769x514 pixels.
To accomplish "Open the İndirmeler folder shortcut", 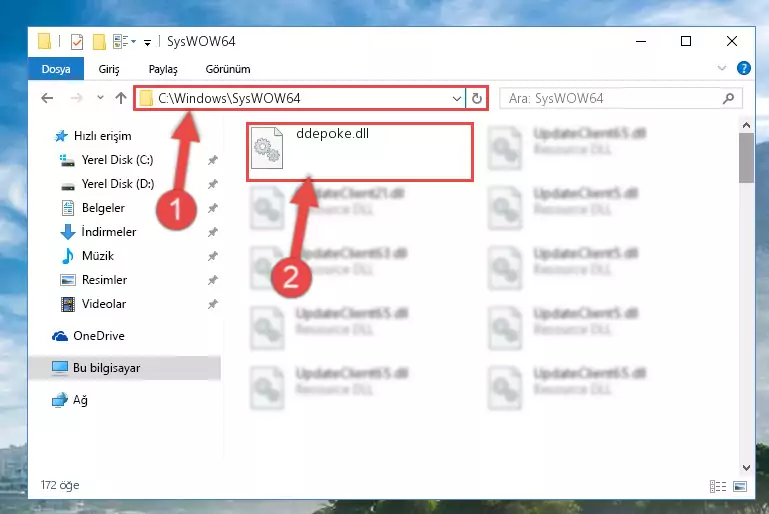I will tap(108, 232).
